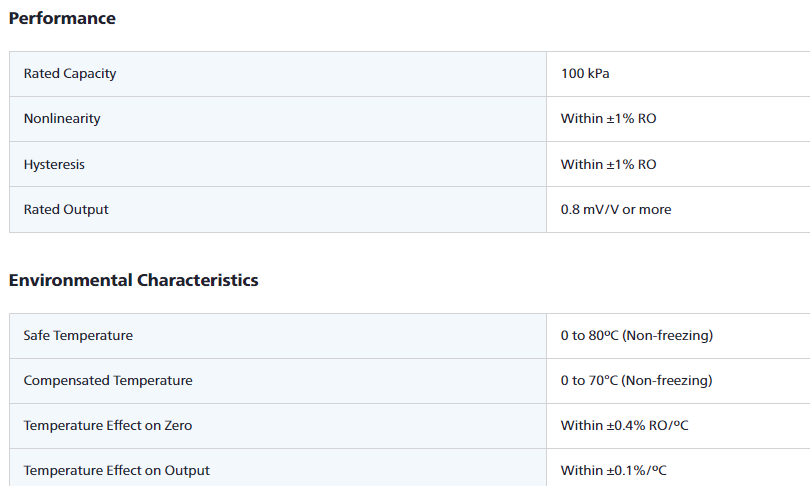The image size is (810, 486).
Task: Click the Within ±0.1%/ºC value
Action: [611, 470]
